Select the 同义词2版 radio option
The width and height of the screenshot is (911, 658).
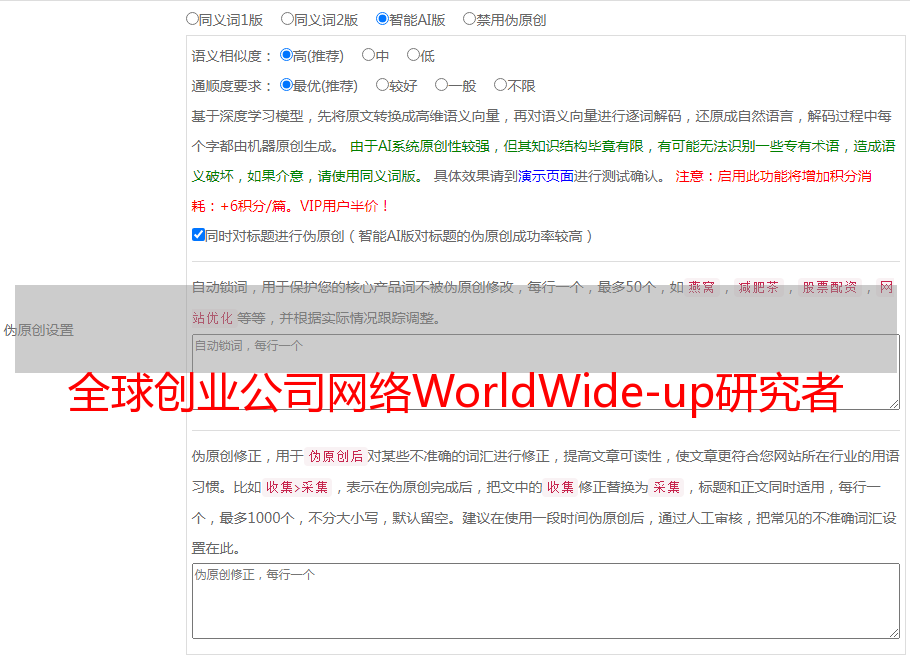click(x=287, y=19)
